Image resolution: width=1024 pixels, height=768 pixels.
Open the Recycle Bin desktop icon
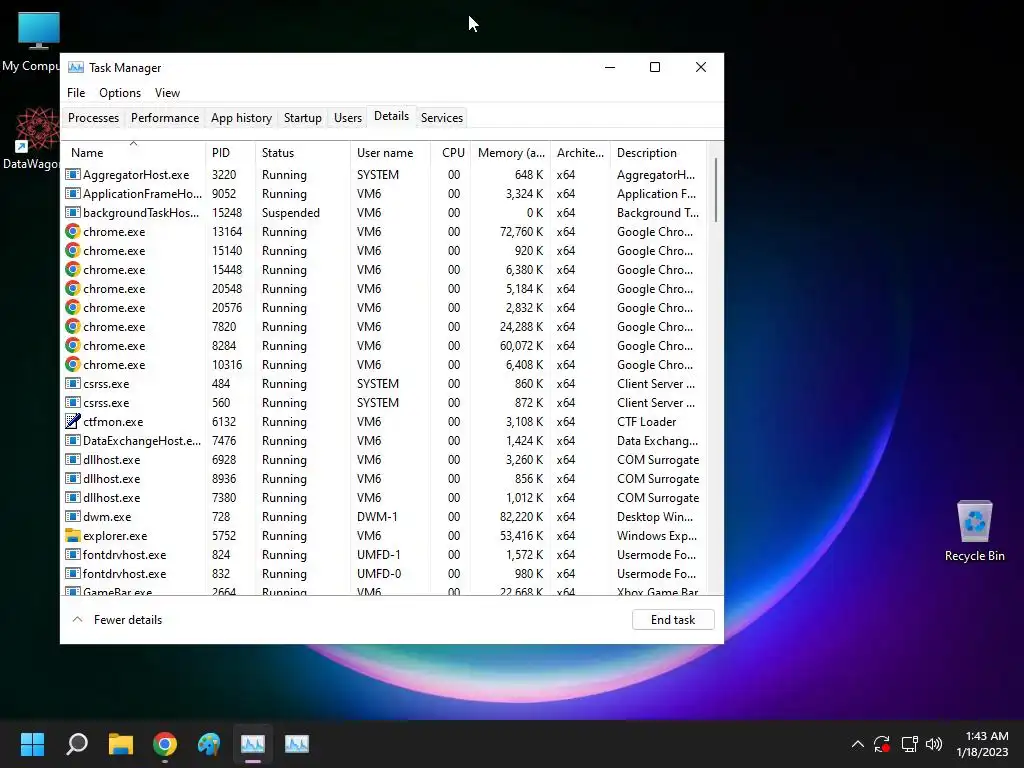[x=974, y=530]
